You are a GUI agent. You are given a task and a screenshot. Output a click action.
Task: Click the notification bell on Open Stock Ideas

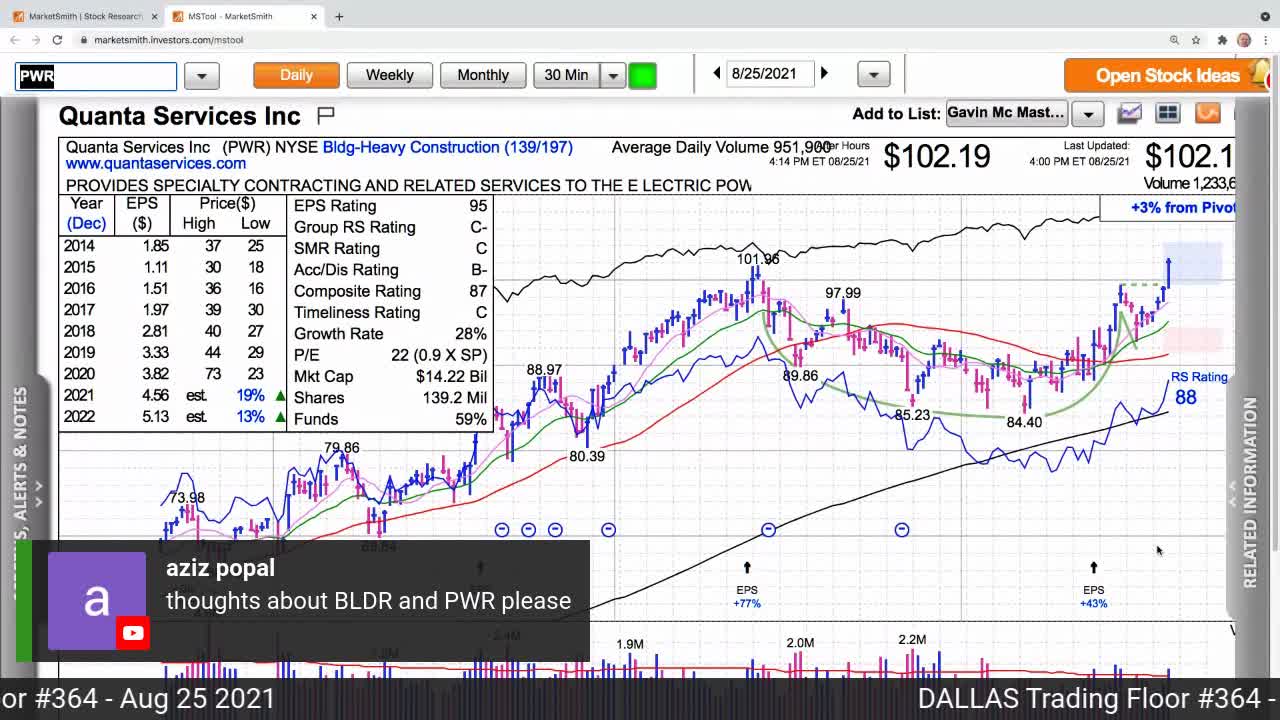(x=1258, y=75)
